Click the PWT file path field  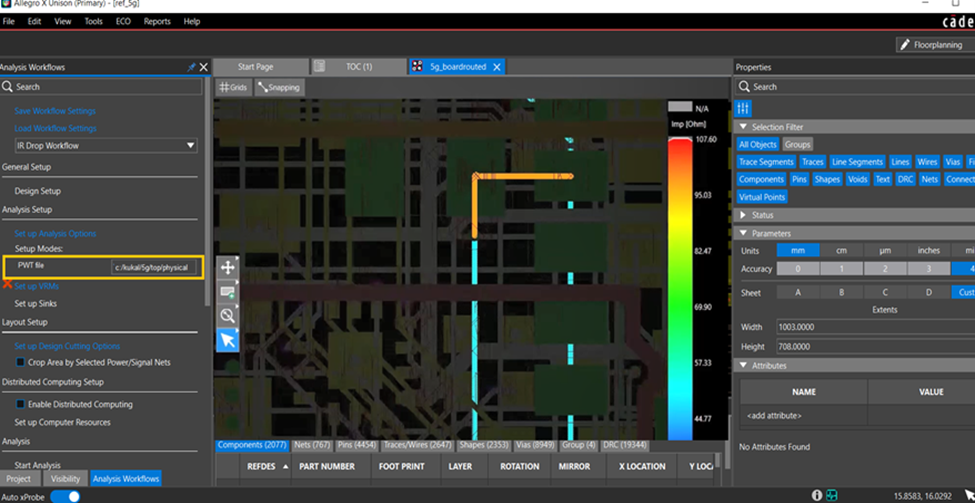point(154,267)
